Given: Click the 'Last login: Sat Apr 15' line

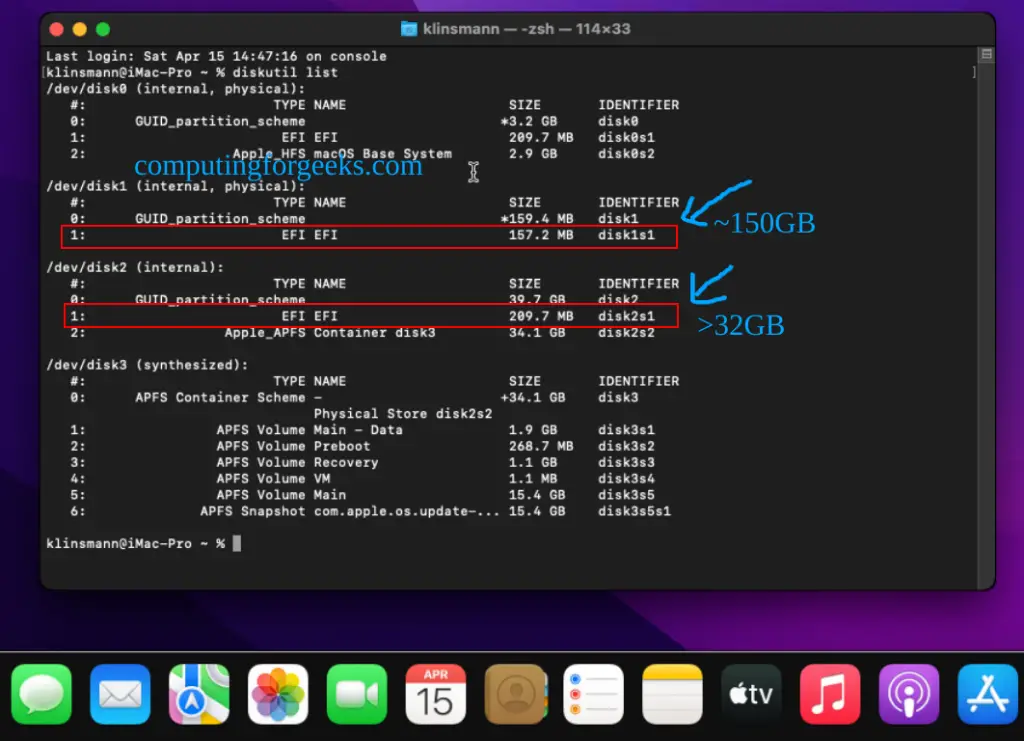Looking at the screenshot, I should click(x=216, y=56).
